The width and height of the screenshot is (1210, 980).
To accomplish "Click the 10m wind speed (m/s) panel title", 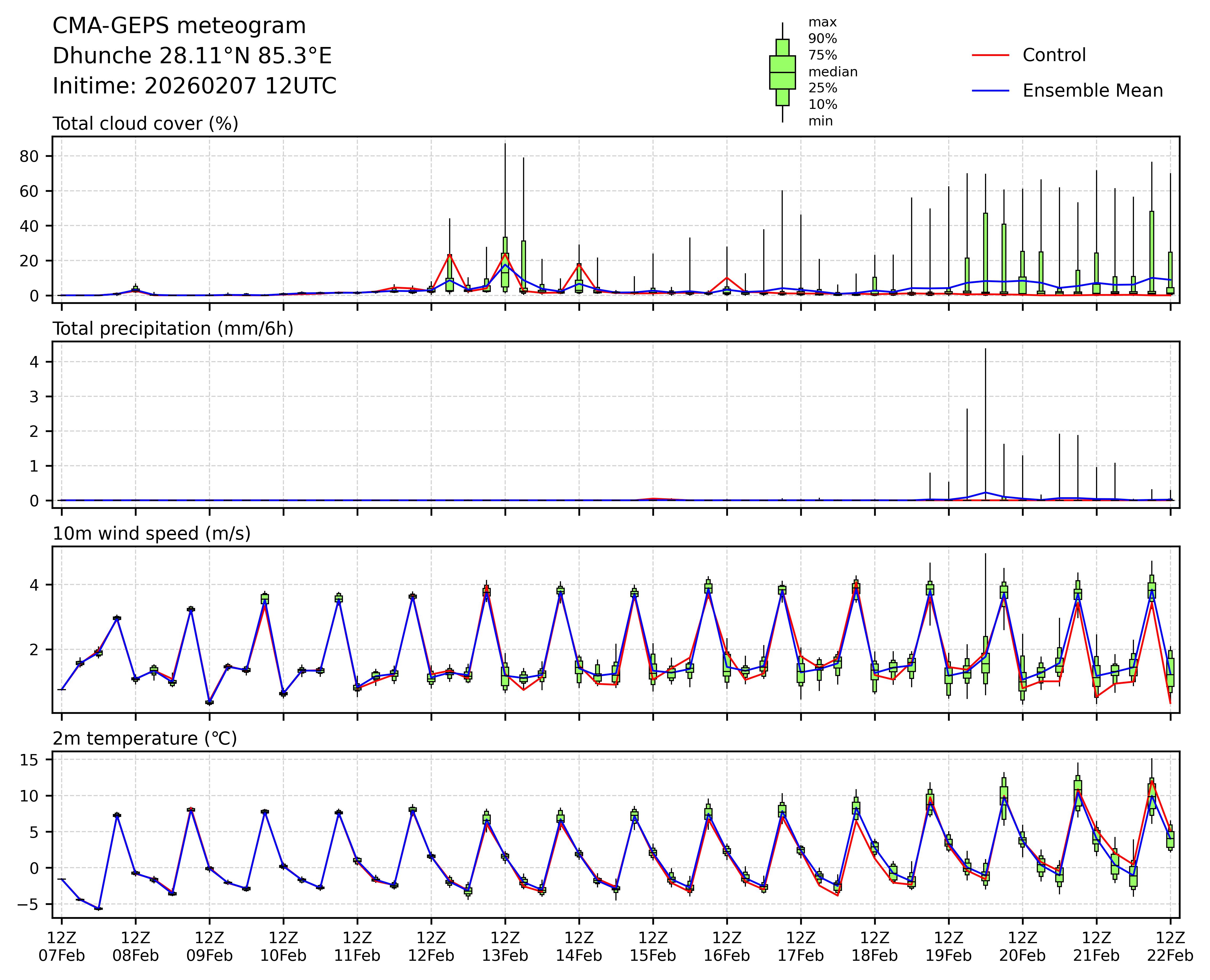I will (x=151, y=534).
